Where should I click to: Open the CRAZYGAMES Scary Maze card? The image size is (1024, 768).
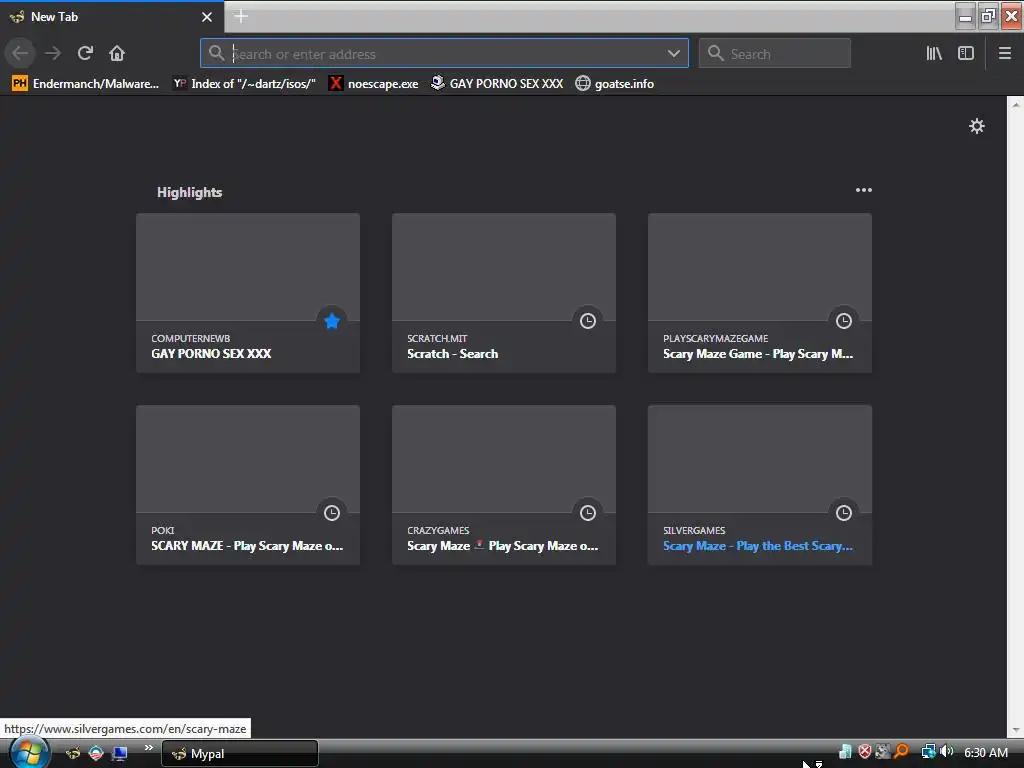click(504, 485)
